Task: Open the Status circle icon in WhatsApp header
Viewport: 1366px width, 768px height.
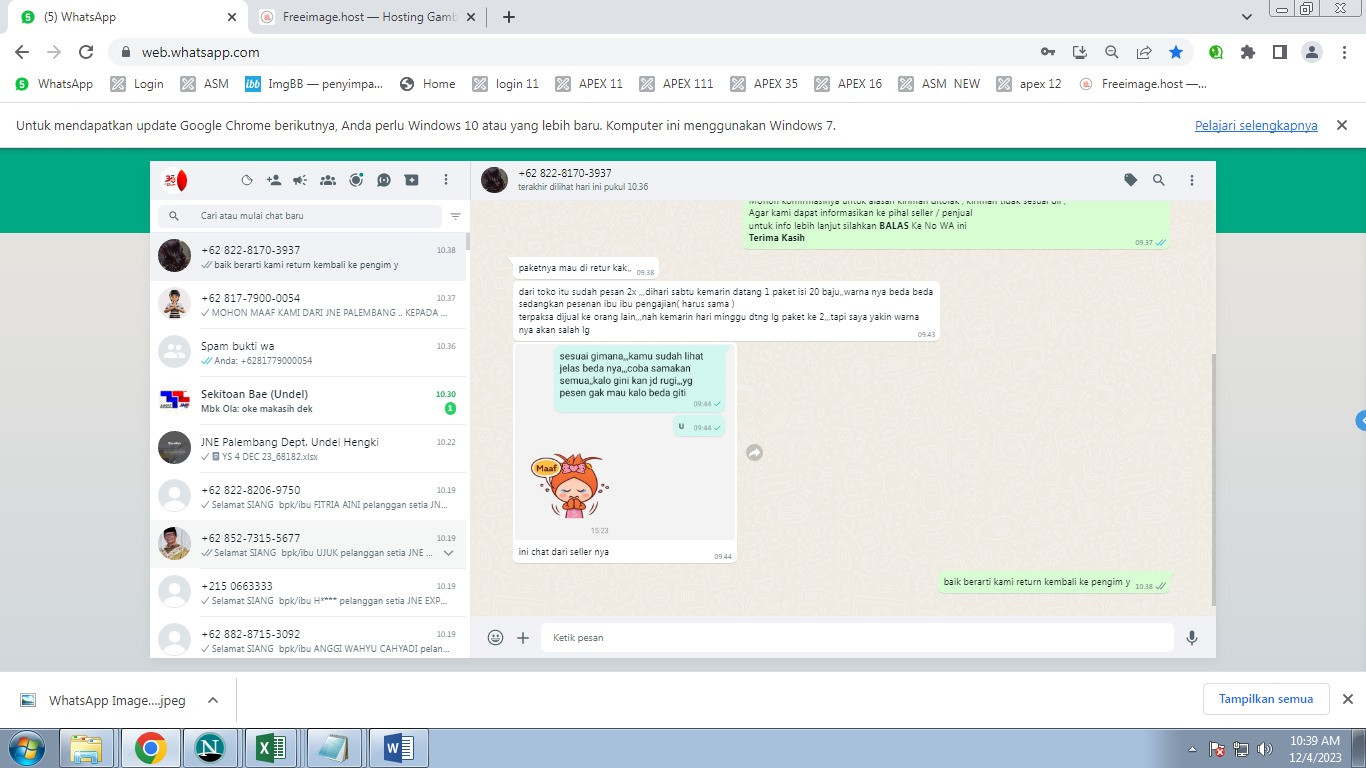Action: pyautogui.click(x=247, y=180)
